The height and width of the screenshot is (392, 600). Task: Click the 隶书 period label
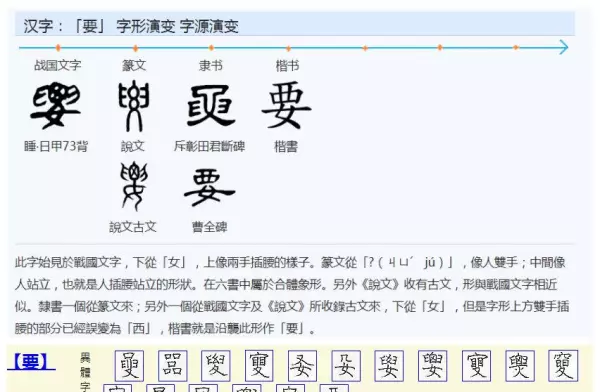coord(210,65)
